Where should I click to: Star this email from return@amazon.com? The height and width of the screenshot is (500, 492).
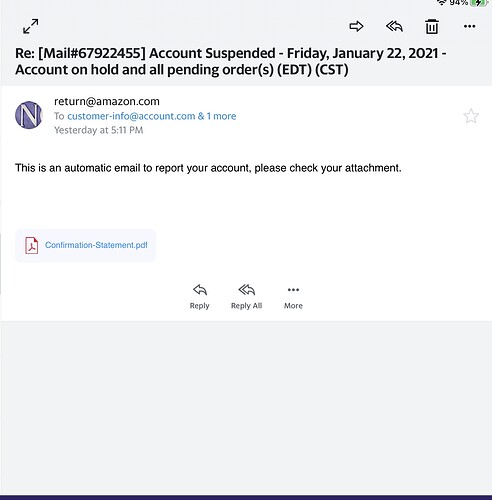(471, 116)
